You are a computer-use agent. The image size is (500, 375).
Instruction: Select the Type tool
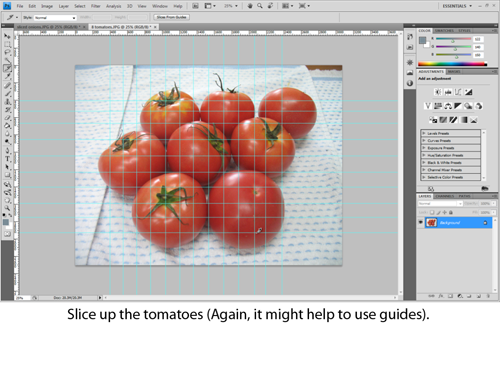point(7,159)
